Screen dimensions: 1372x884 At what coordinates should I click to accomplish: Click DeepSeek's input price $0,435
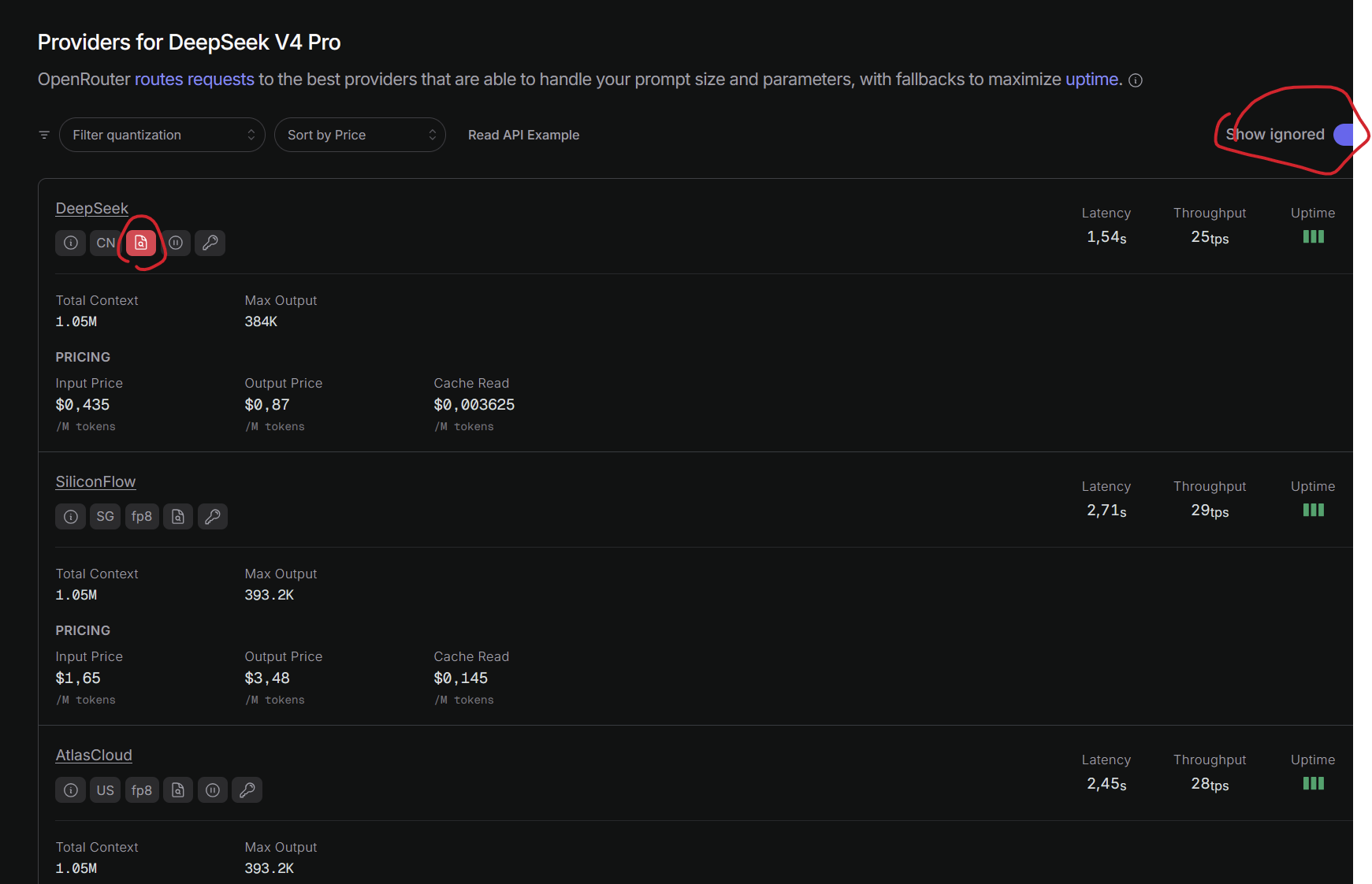[83, 405]
